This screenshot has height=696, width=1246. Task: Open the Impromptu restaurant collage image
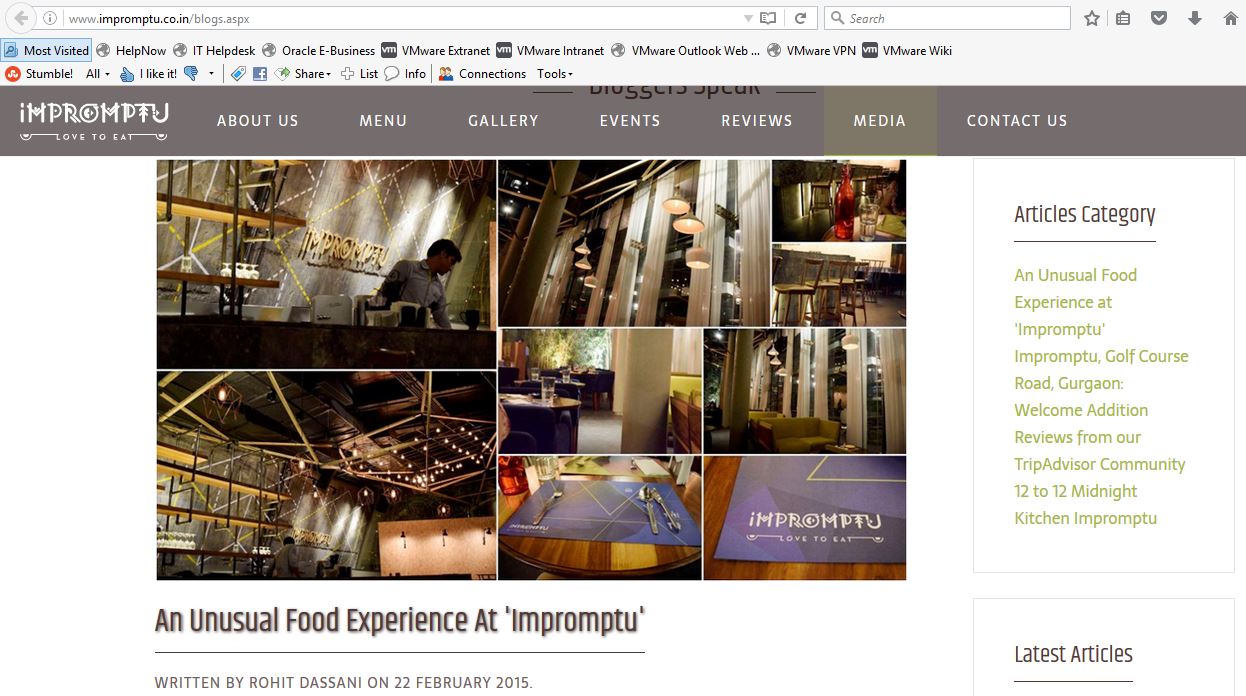(531, 370)
